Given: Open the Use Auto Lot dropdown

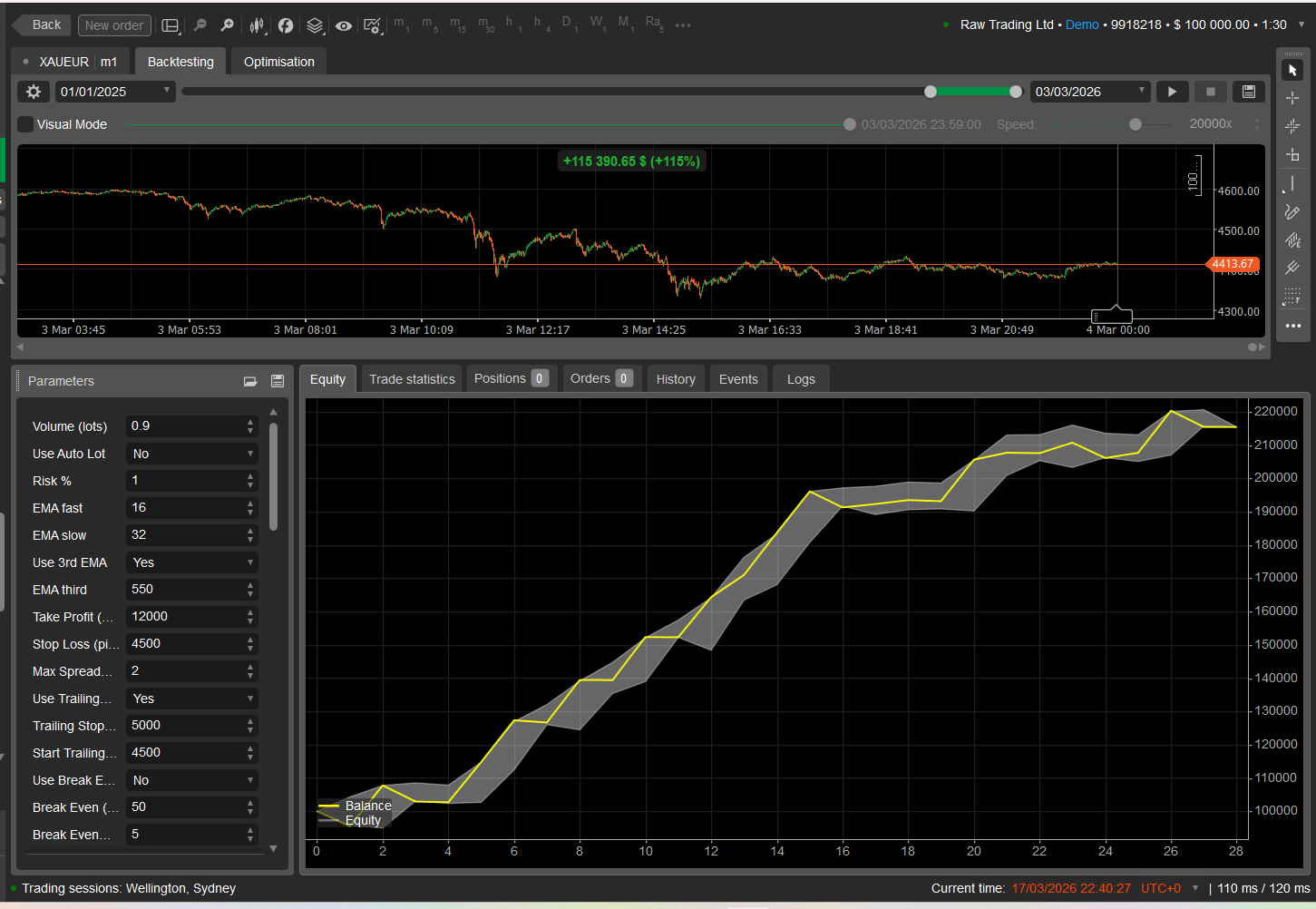Looking at the screenshot, I should 191,454.
